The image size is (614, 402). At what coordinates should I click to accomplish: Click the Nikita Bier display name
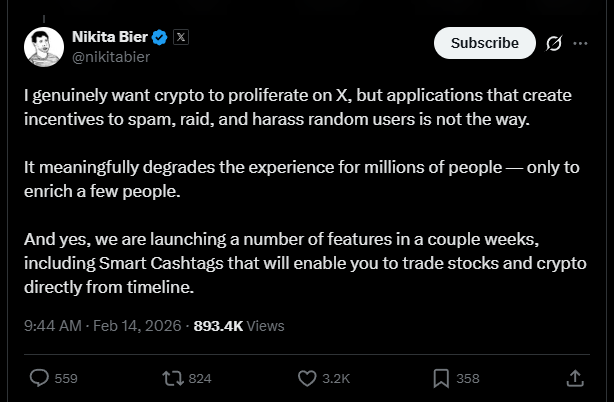point(109,37)
